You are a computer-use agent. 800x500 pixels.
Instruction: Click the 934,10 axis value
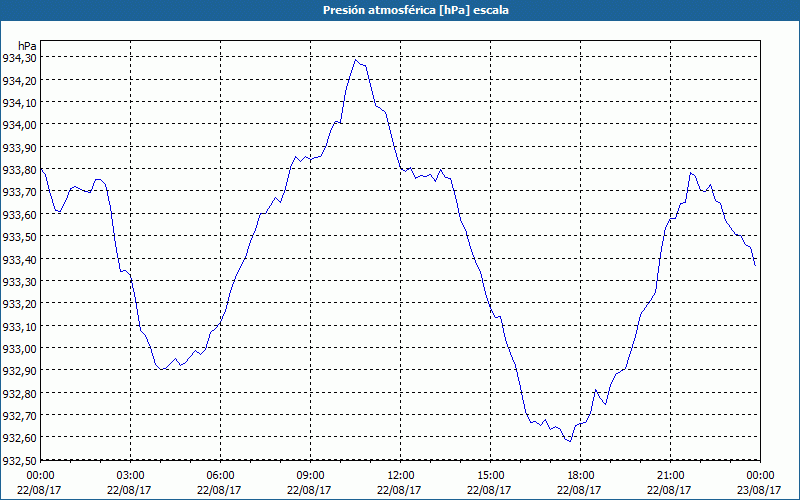[20, 103]
